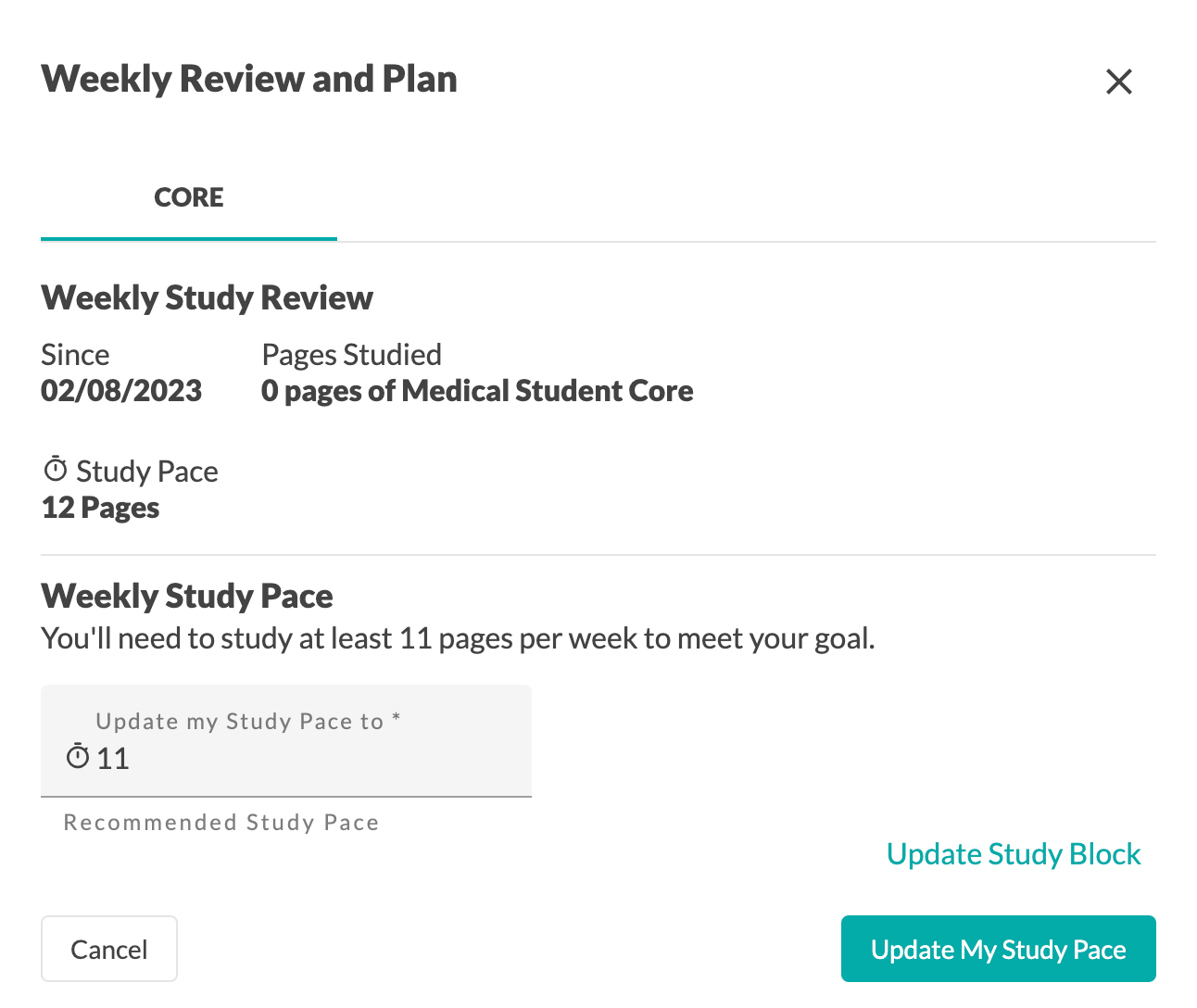Click the Study Pace label

[147, 472]
